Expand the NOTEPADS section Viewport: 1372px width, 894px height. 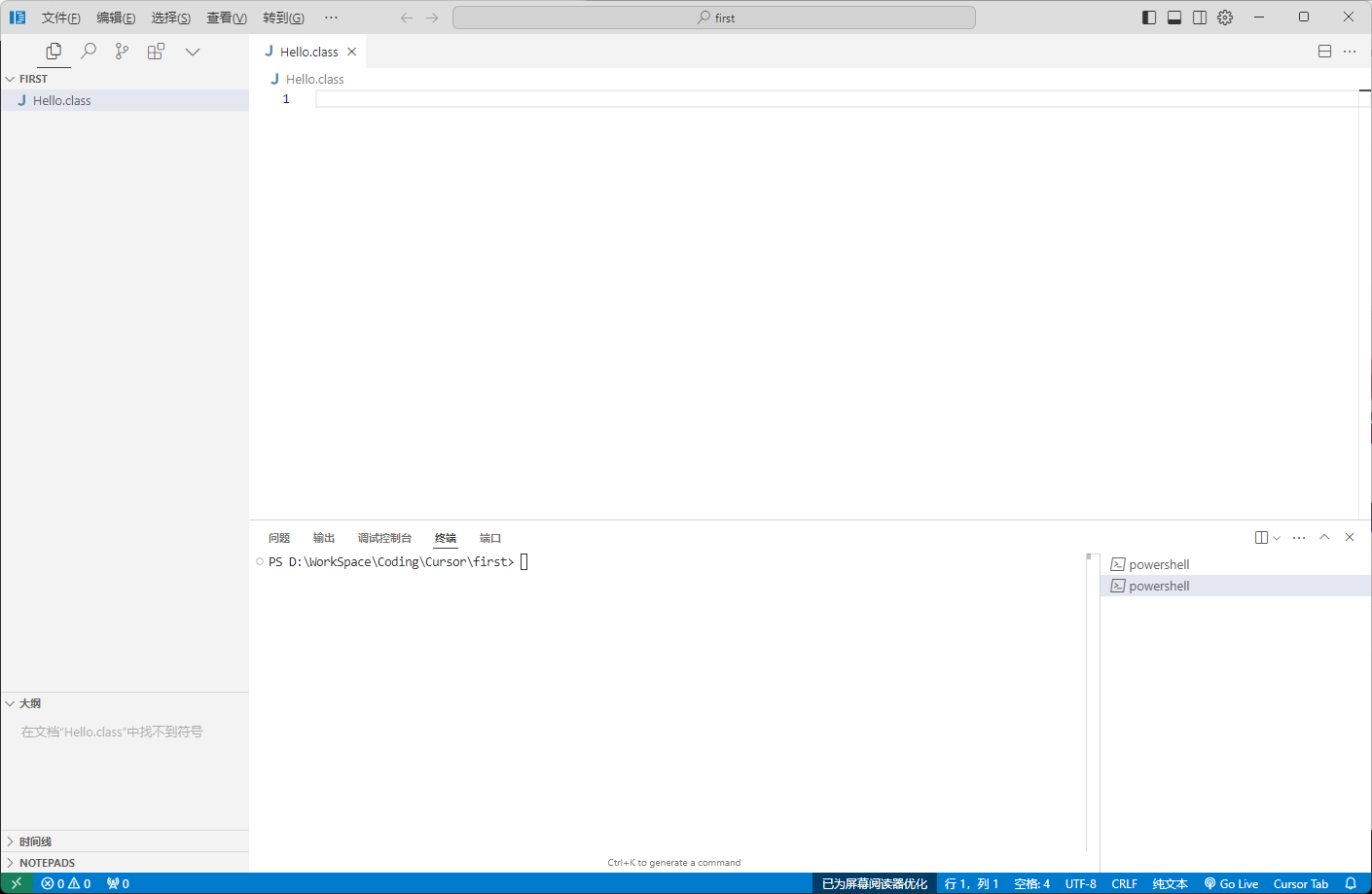click(x=47, y=863)
